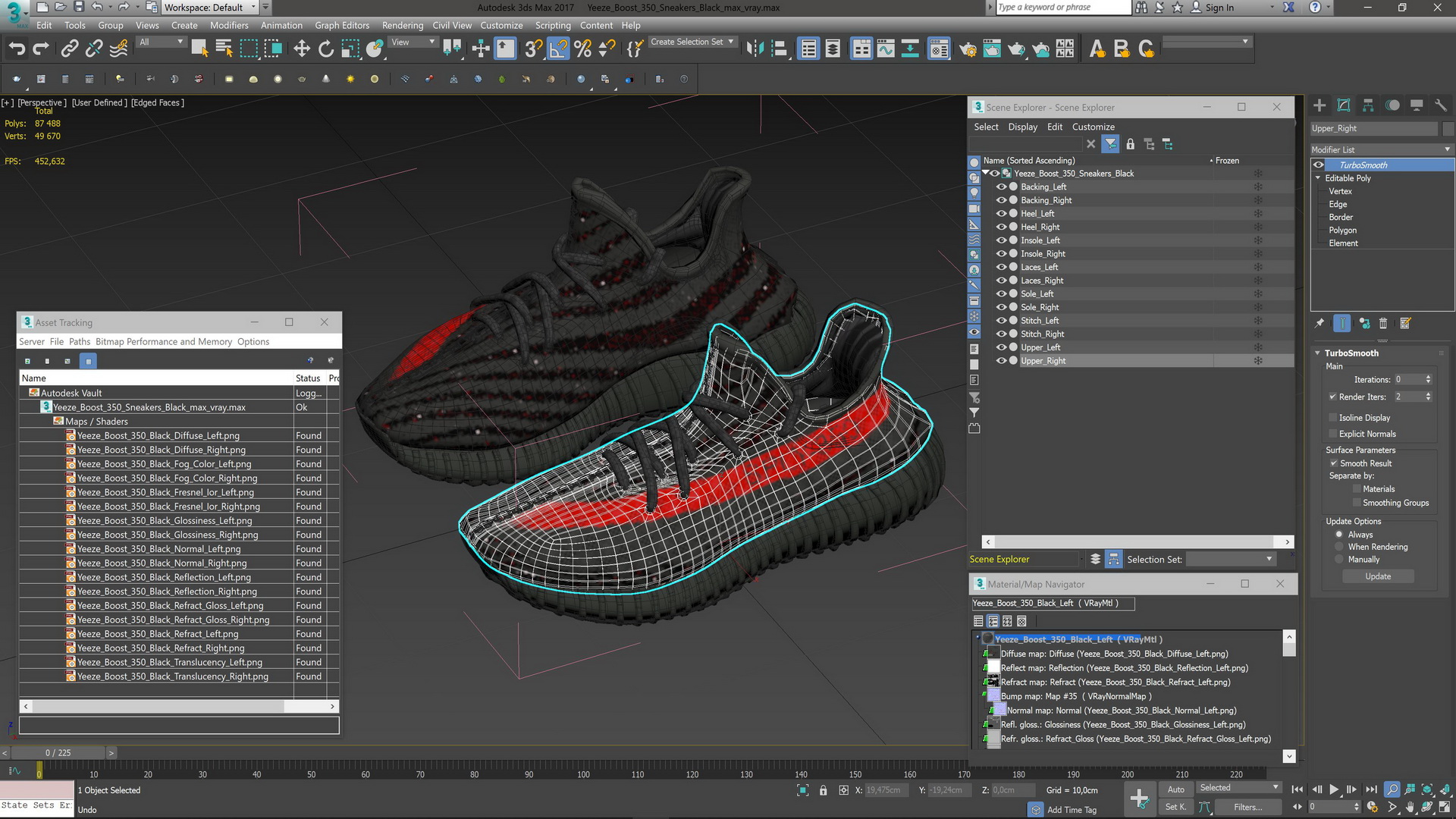The image size is (1456, 819).
Task: Click the Pin Stack icon under modifier stack
Action: pos(1319,323)
